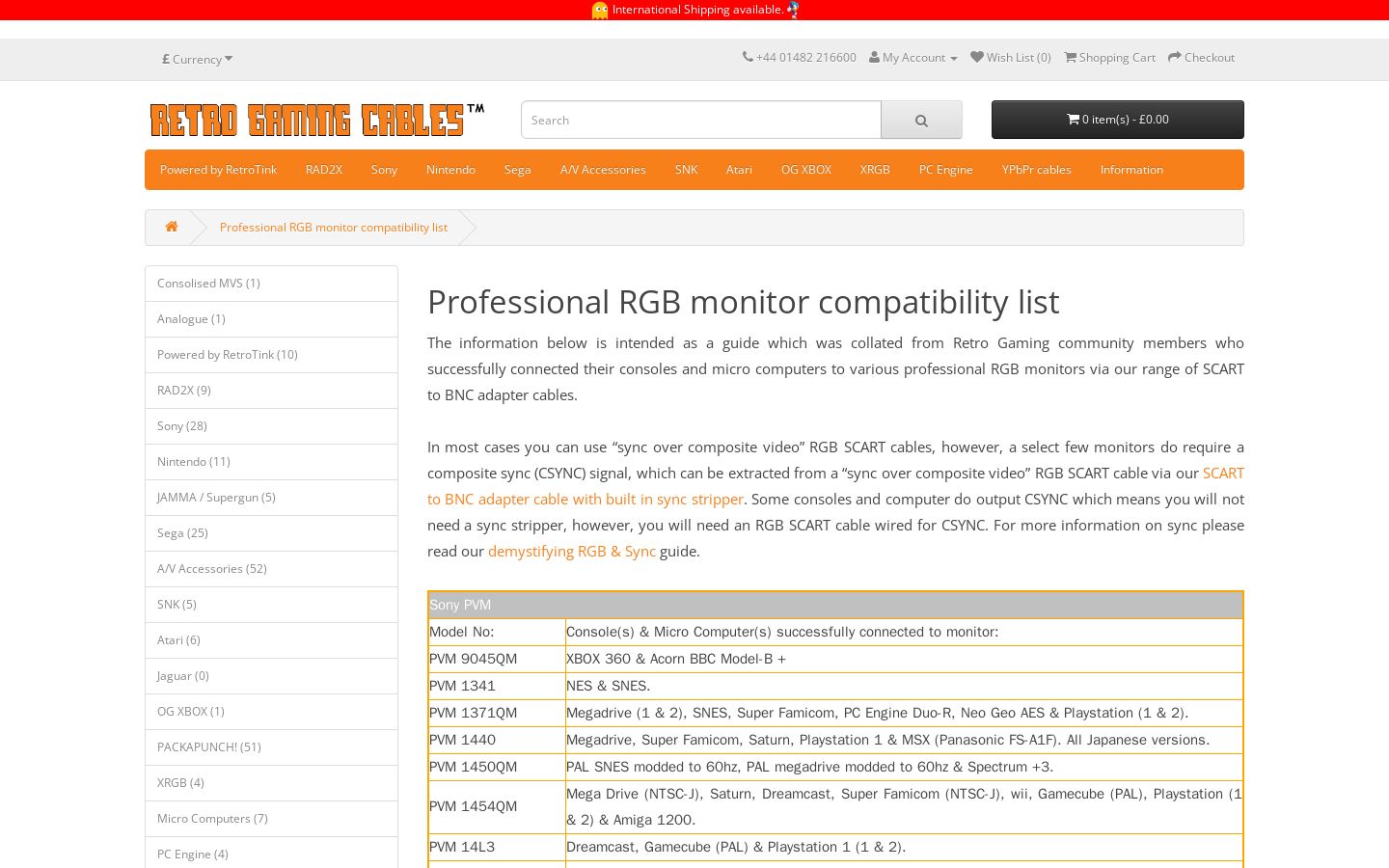Open the PC Engine navigation menu

(x=946, y=170)
